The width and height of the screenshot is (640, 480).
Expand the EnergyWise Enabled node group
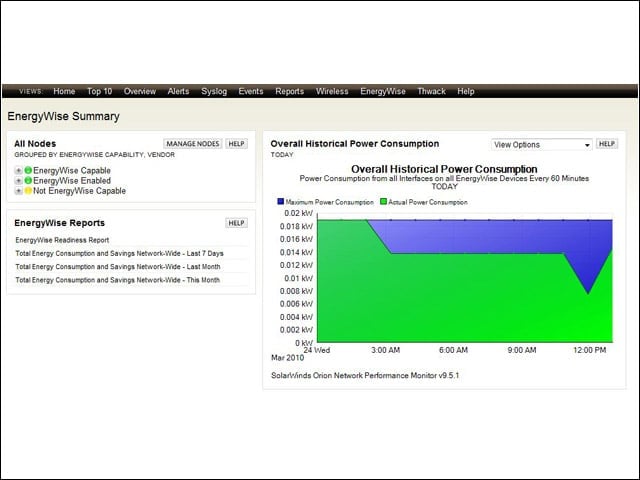pyautogui.click(x=18, y=181)
